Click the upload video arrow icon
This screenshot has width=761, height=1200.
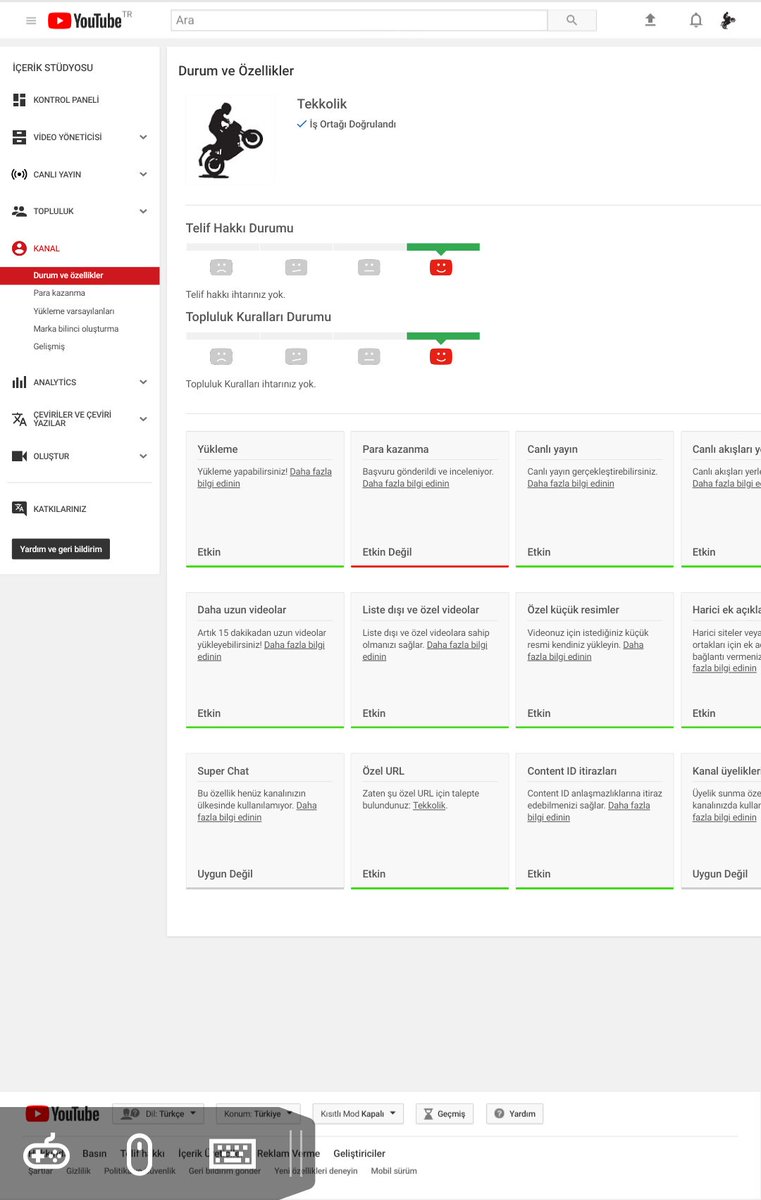[650, 19]
